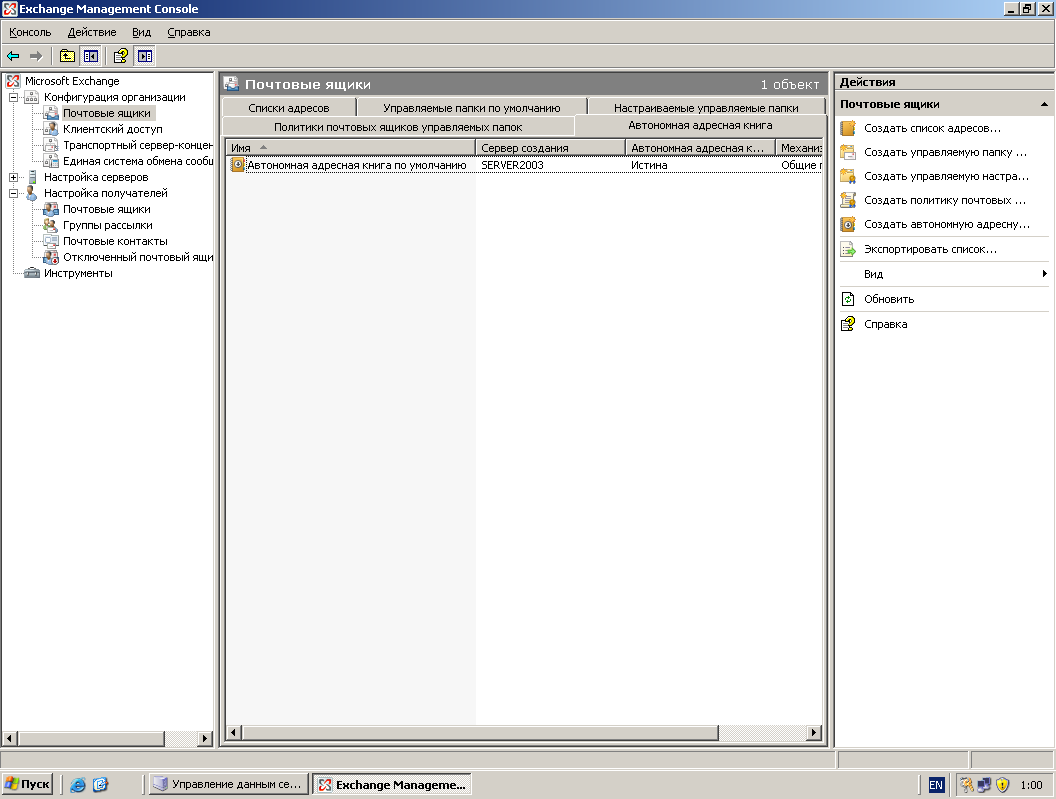The width and height of the screenshot is (1056, 799).
Task: Click the tree pane scrollbar right arrow
Action: (x=205, y=738)
